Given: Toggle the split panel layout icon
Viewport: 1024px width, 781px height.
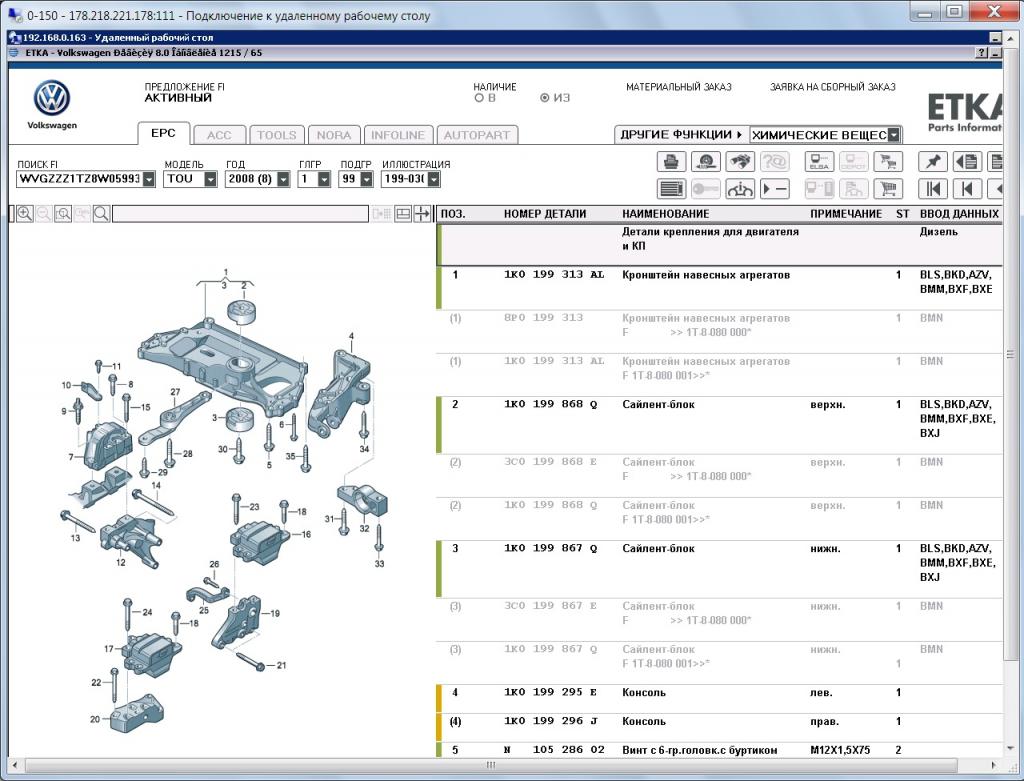Looking at the screenshot, I should click(x=403, y=214).
